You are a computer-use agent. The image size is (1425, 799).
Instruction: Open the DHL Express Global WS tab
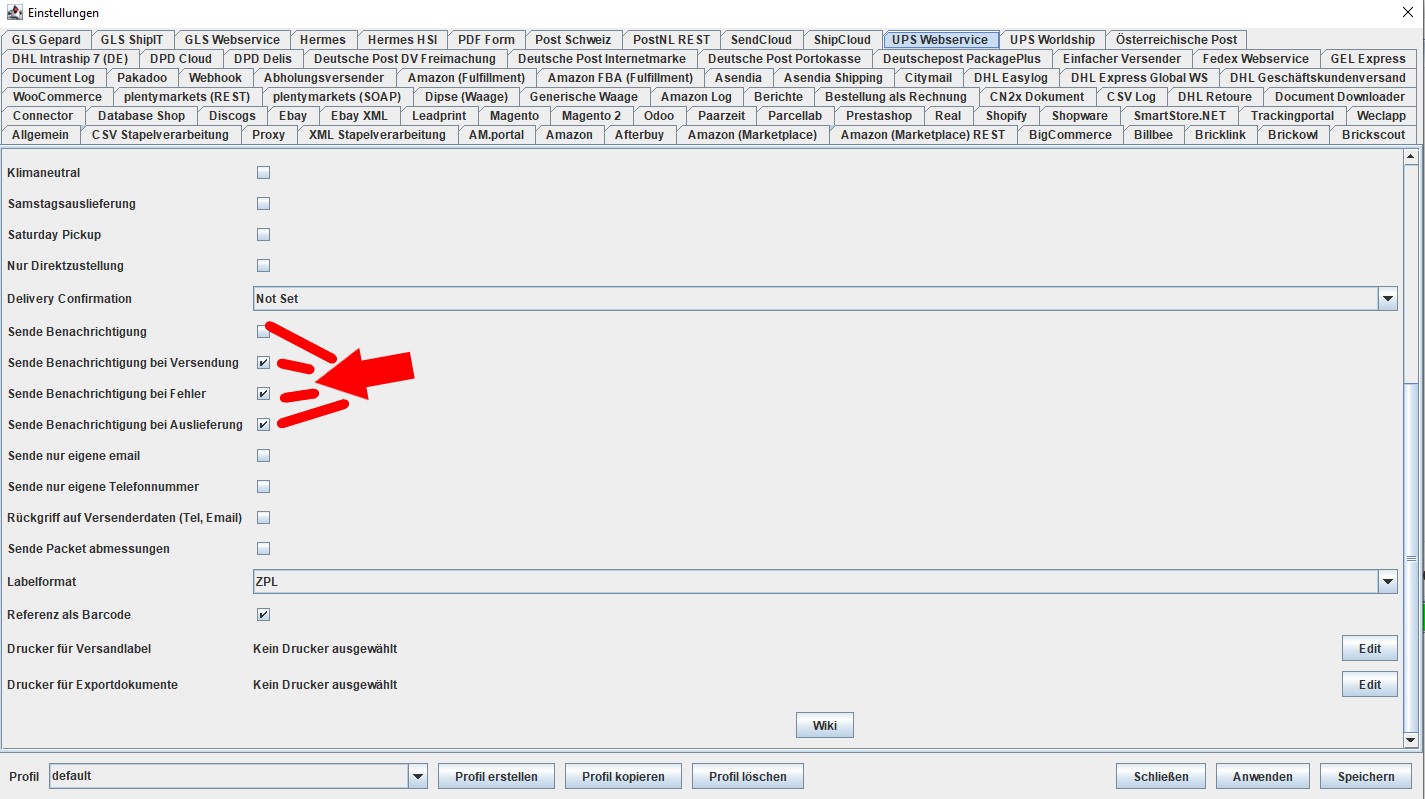[x=1139, y=78]
